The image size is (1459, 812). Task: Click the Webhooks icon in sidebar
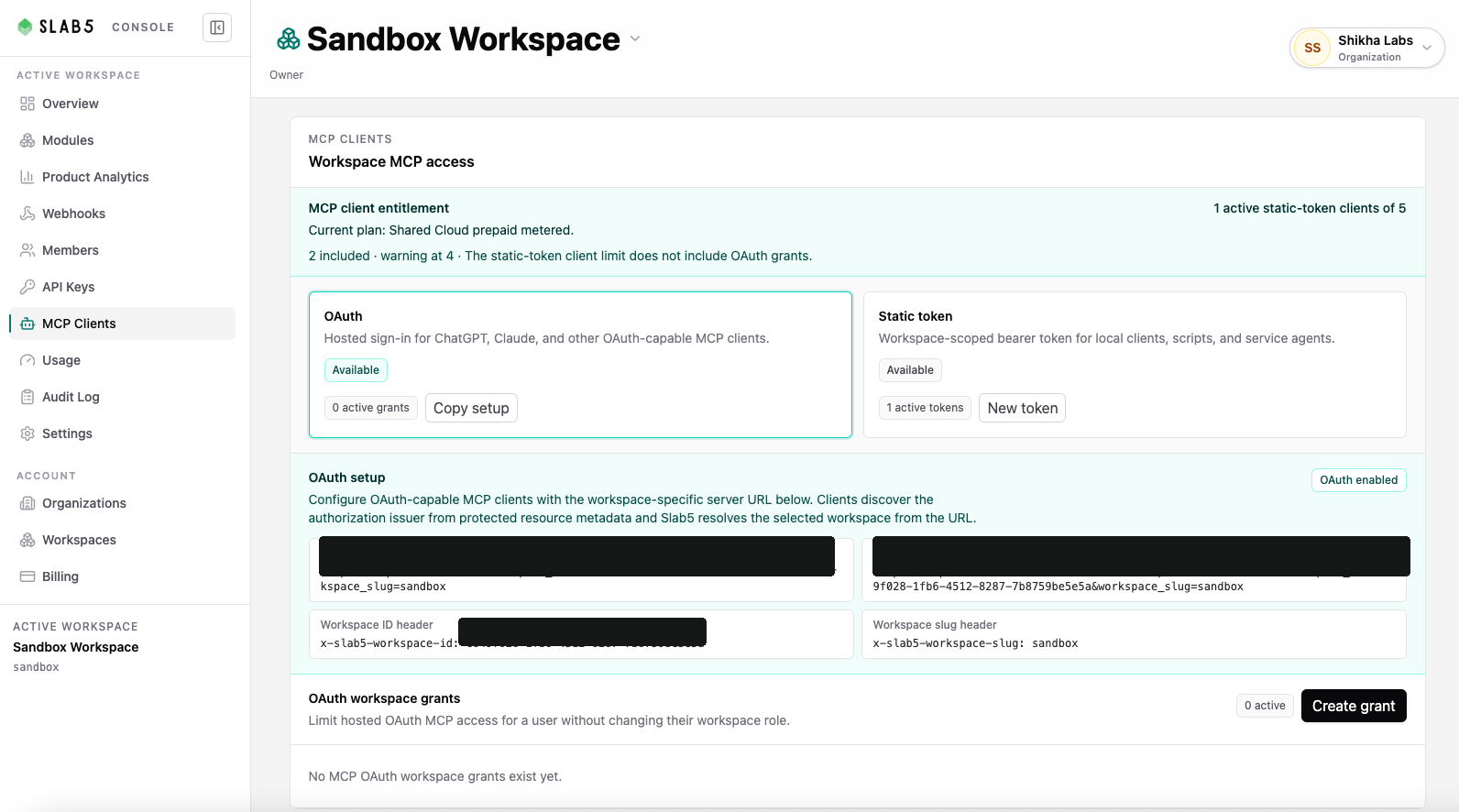coord(27,214)
